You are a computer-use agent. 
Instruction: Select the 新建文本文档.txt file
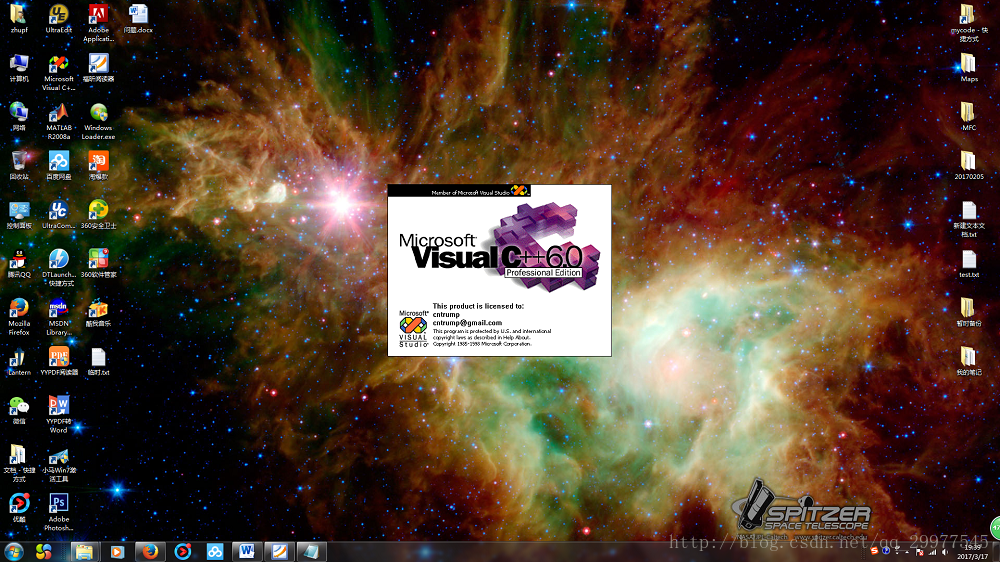969,219
